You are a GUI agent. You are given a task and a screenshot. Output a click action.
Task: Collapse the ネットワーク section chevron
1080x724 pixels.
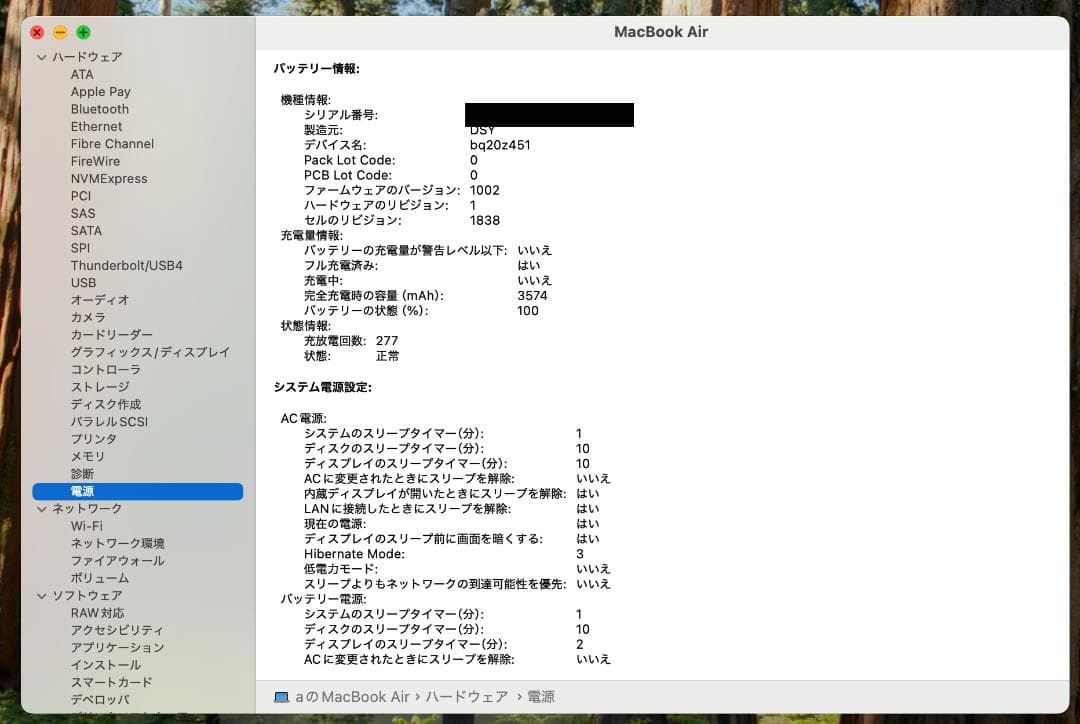(42, 509)
